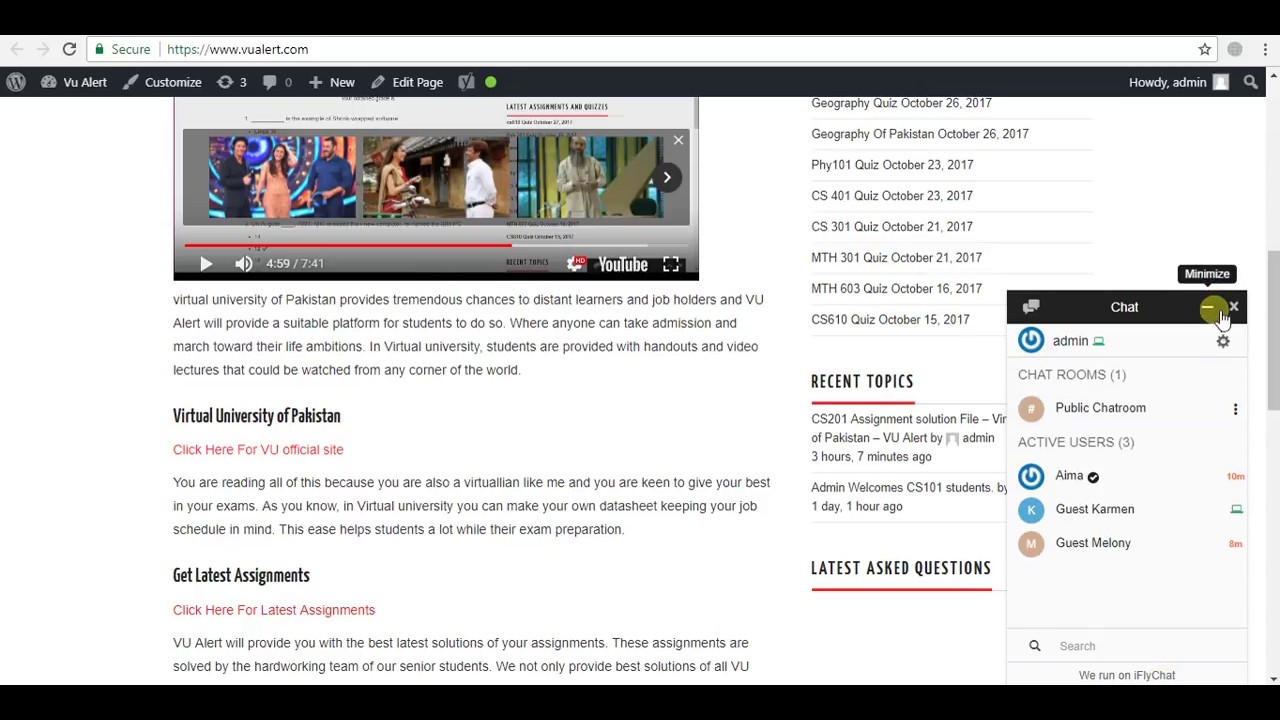Start chat with user Aima

(1127, 476)
